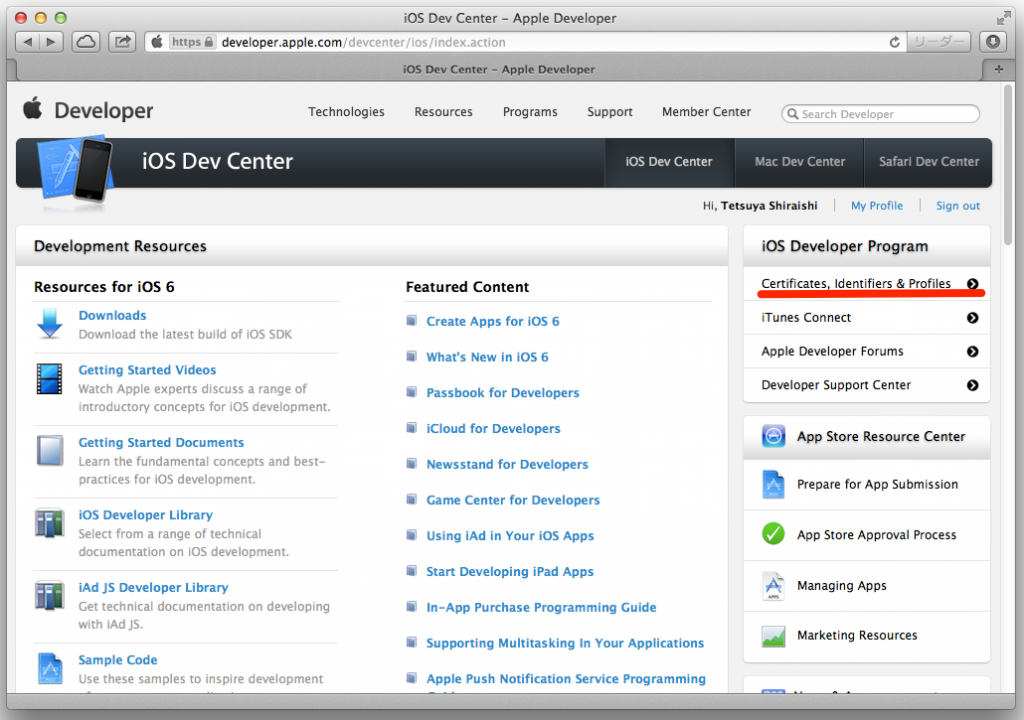Viewport: 1024px width, 720px height.
Task: Click the iOS Developer Library books icon
Action: point(50,523)
